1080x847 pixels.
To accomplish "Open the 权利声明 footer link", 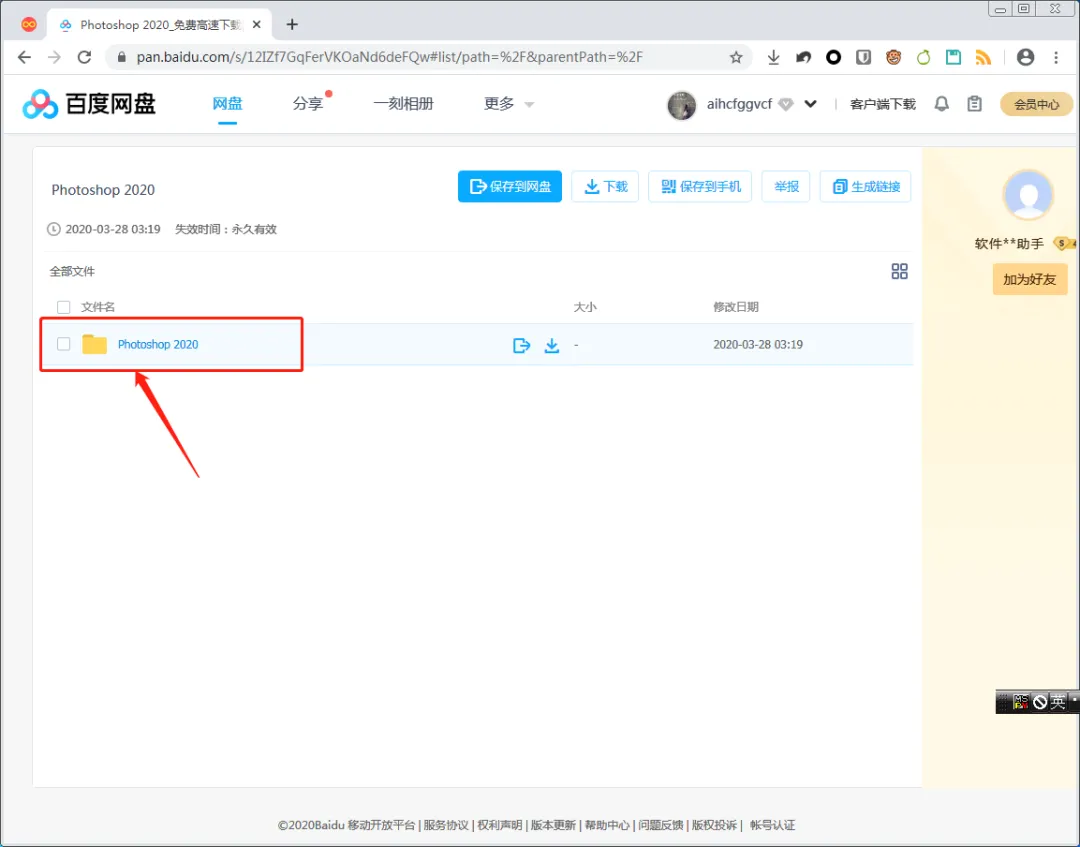I will pyautogui.click(x=499, y=825).
